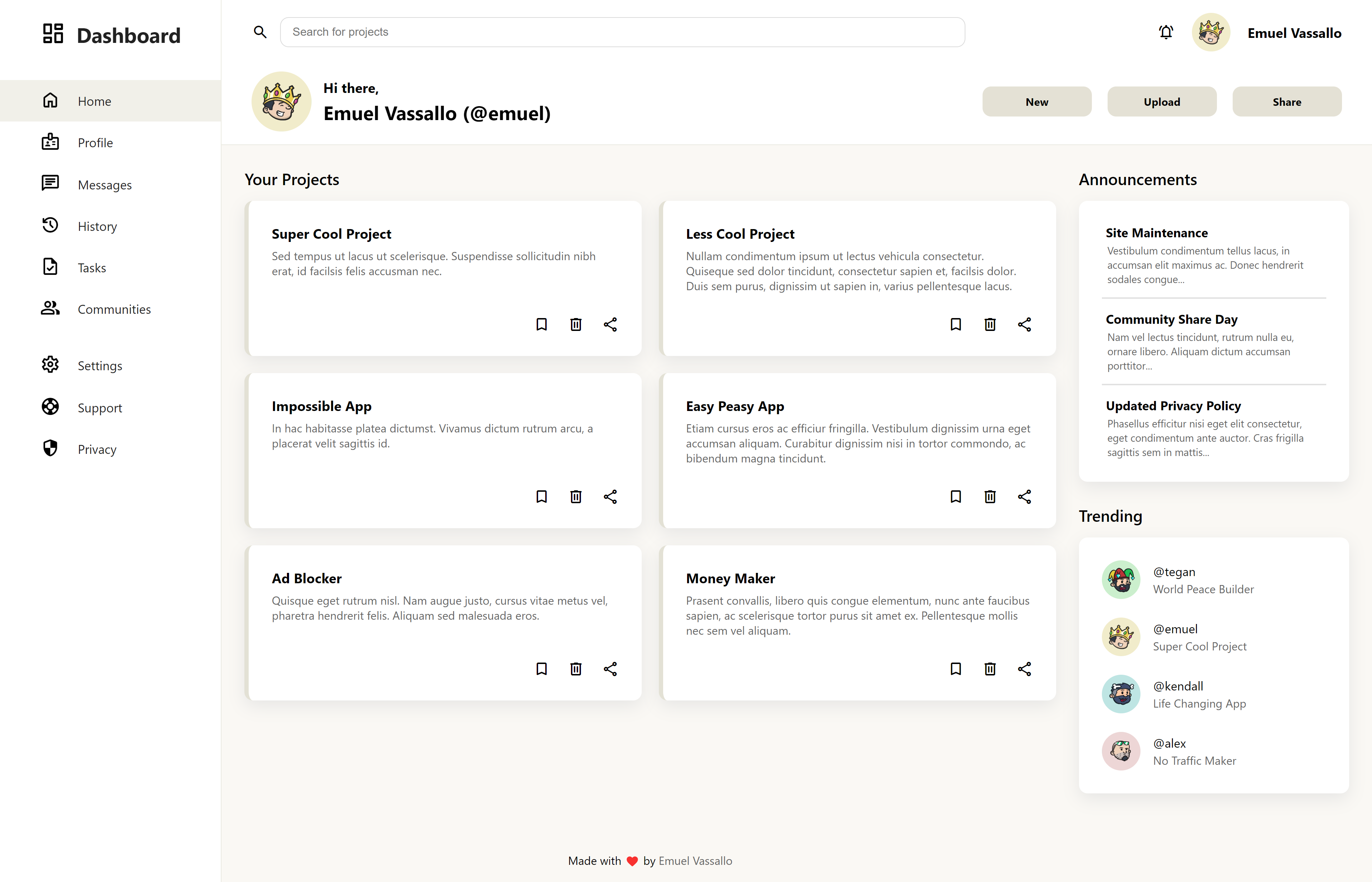The image size is (1372, 882).
Task: Focus the Search for projects field
Action: coord(622,32)
